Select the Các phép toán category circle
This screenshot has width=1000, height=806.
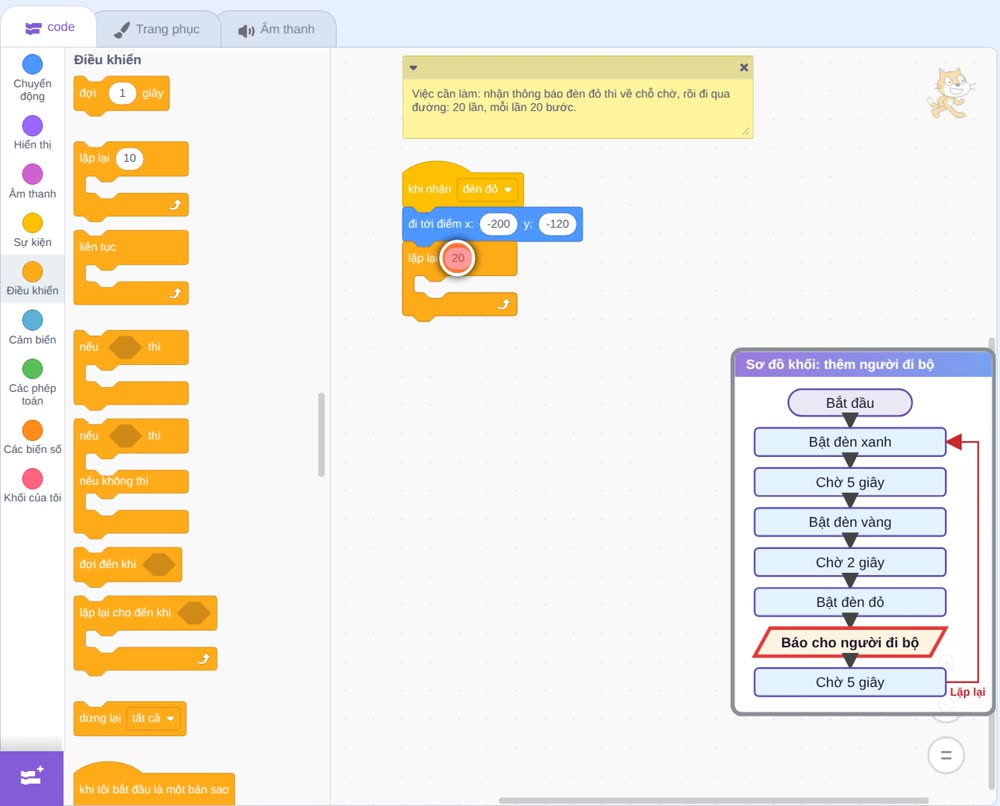point(32,369)
